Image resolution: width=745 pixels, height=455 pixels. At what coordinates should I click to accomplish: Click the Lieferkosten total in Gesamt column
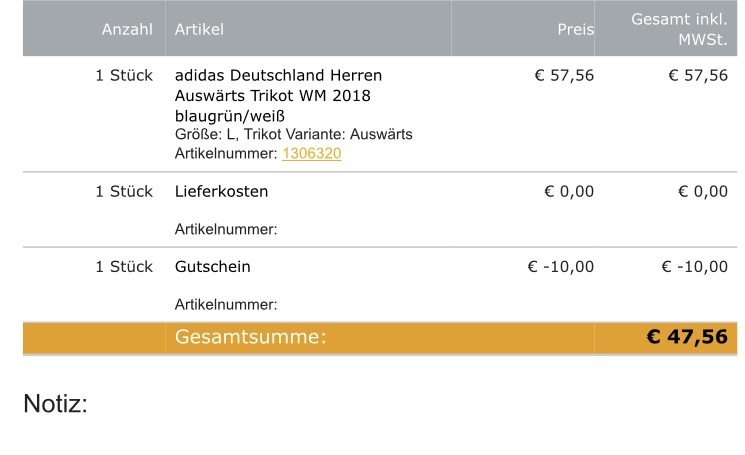coord(703,191)
